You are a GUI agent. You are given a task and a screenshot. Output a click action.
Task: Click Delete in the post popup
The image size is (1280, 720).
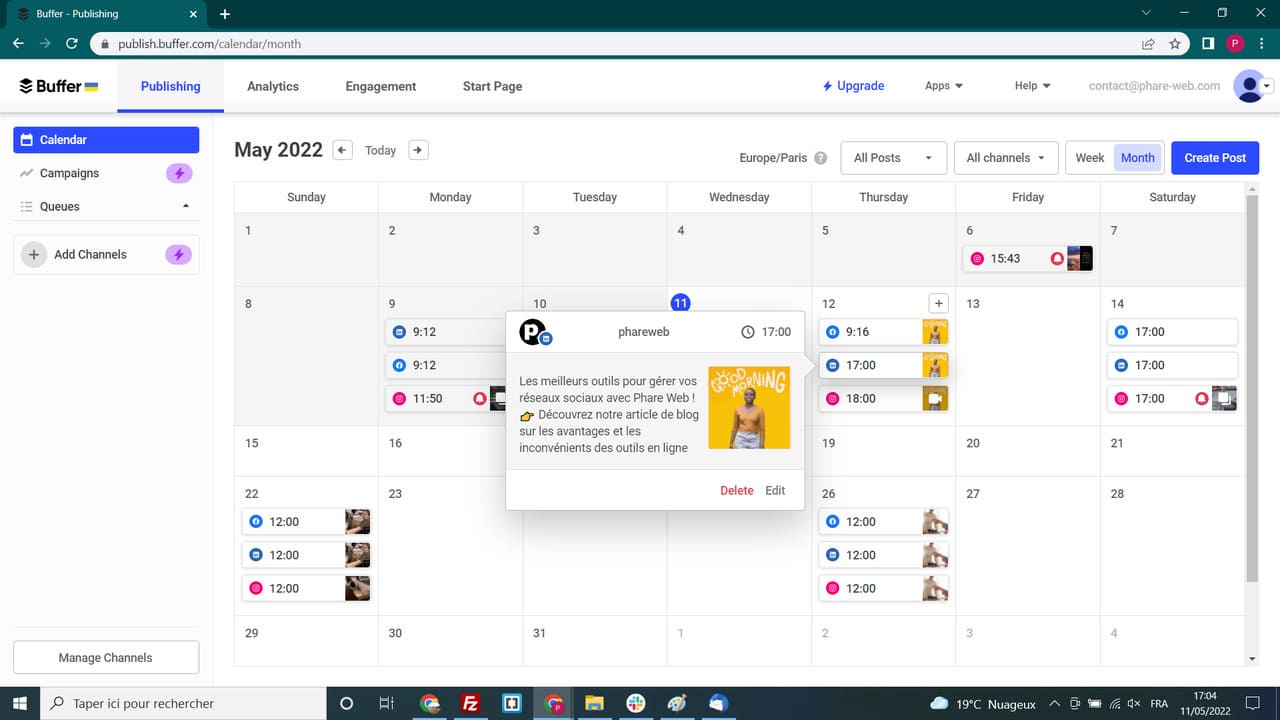click(737, 490)
